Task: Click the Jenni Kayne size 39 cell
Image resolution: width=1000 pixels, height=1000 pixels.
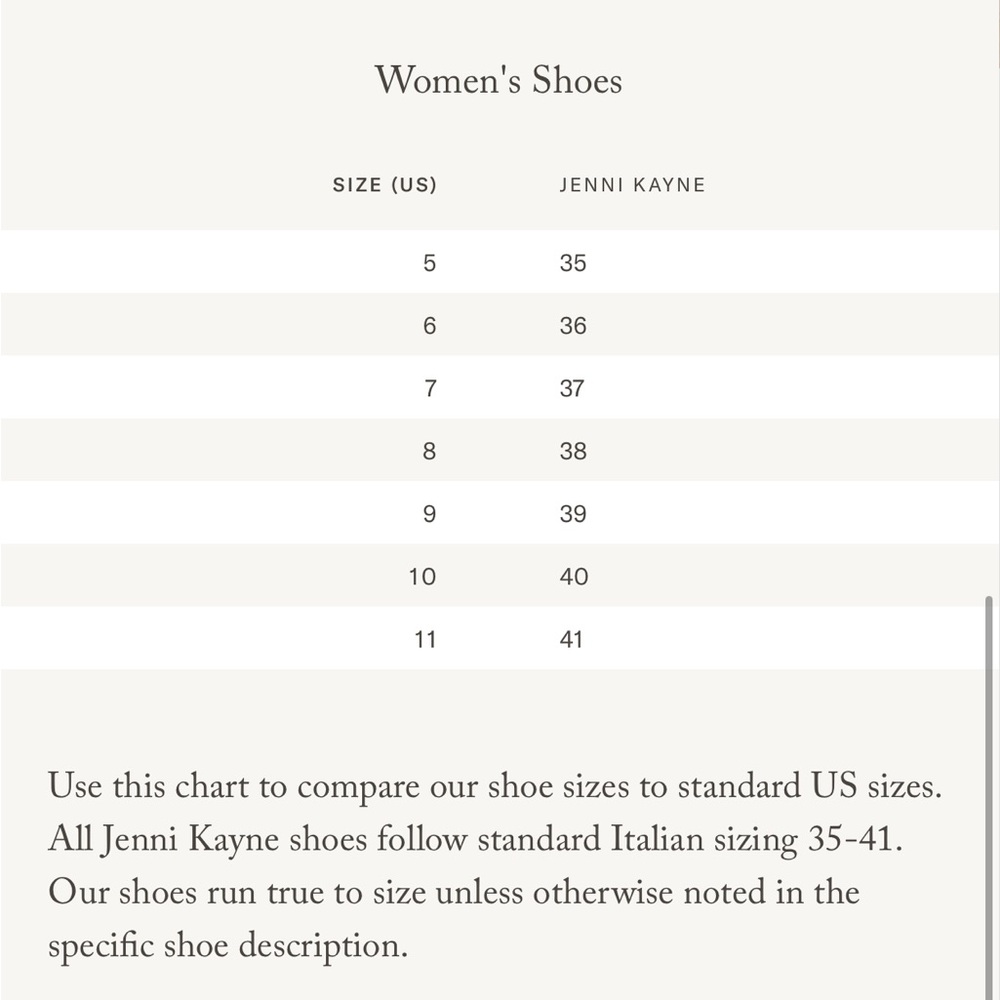Action: pos(573,513)
